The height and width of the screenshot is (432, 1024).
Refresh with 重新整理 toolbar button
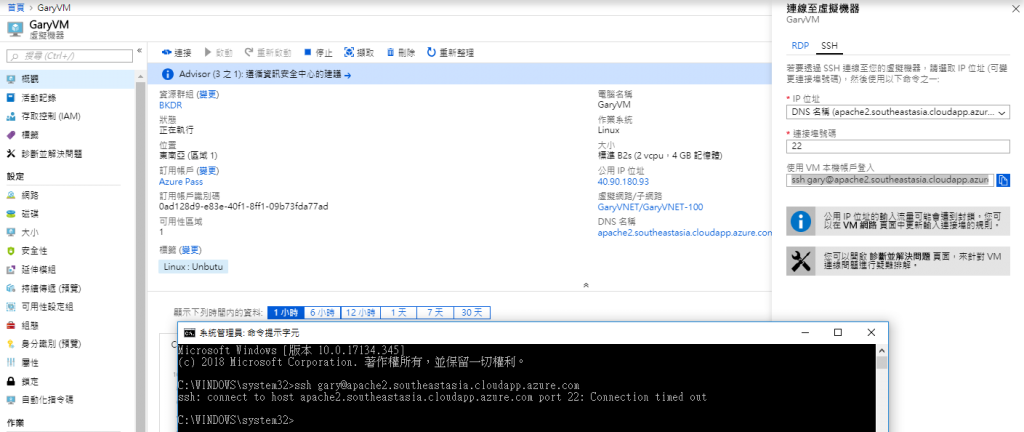(450, 53)
